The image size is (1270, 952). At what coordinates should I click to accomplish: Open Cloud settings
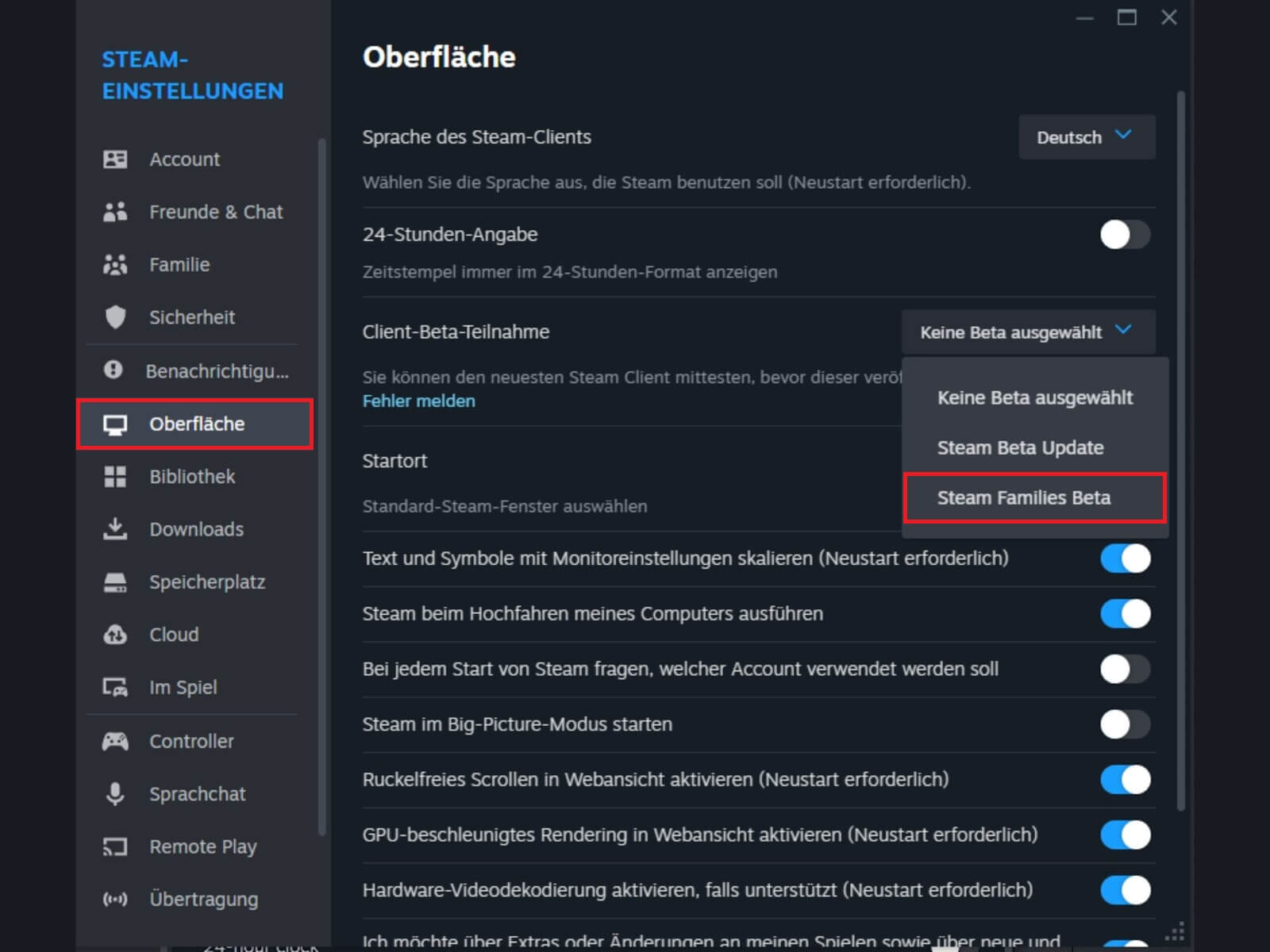pyautogui.click(x=194, y=635)
